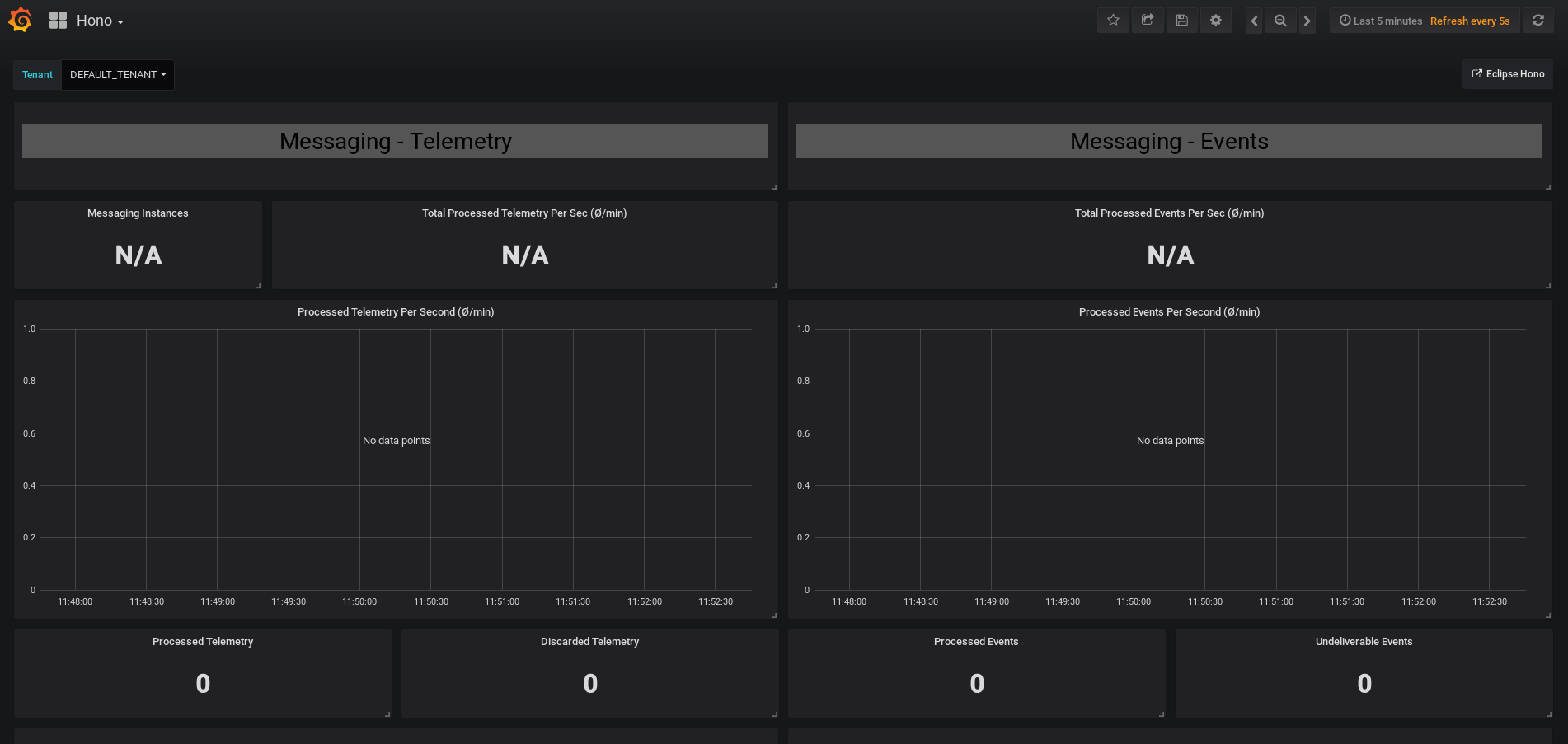Save the dashboard with the disk icon
Viewport: 1568px width, 744px height.
click(1181, 20)
